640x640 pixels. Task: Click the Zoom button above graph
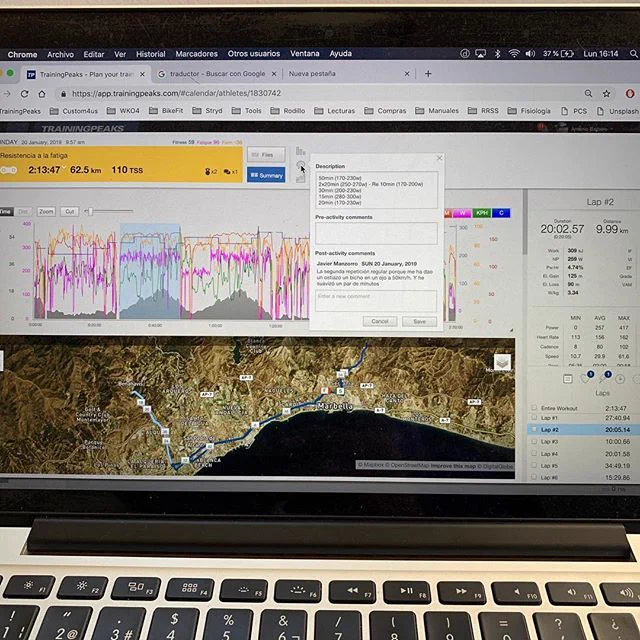click(46, 211)
